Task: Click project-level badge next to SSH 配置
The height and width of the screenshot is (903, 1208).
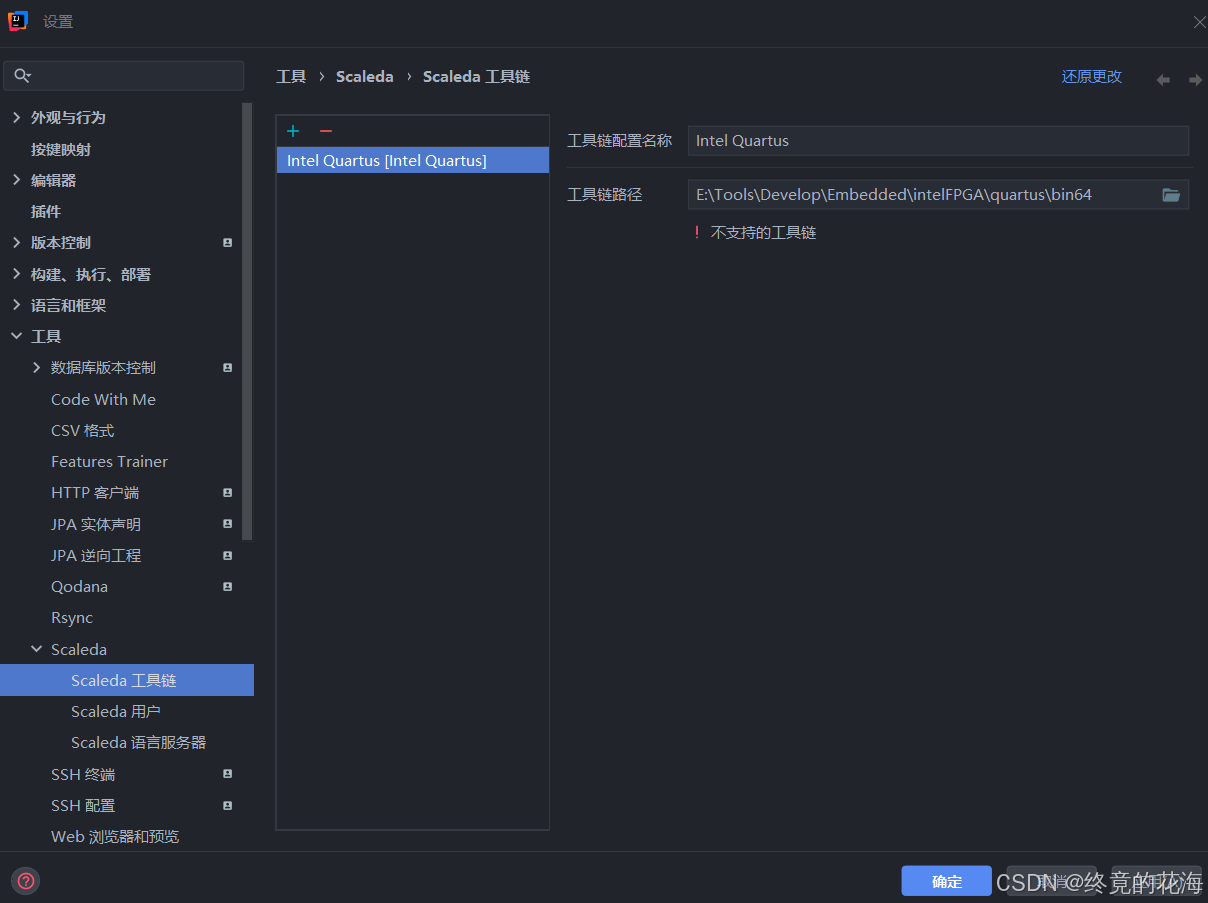Action: click(227, 805)
